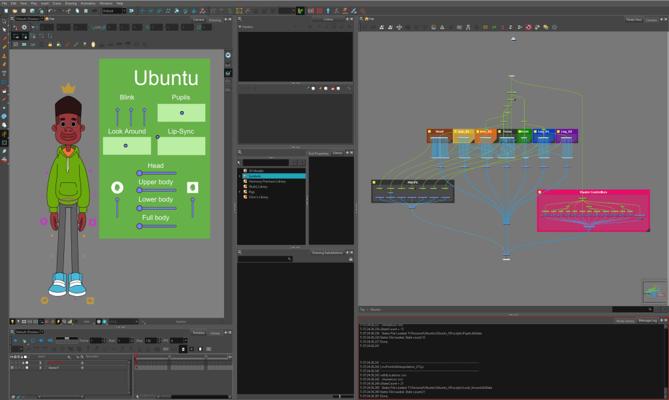Screen dimensions: 669x400
Task: Click the house icon in Node View header
Action: click(x=366, y=19)
